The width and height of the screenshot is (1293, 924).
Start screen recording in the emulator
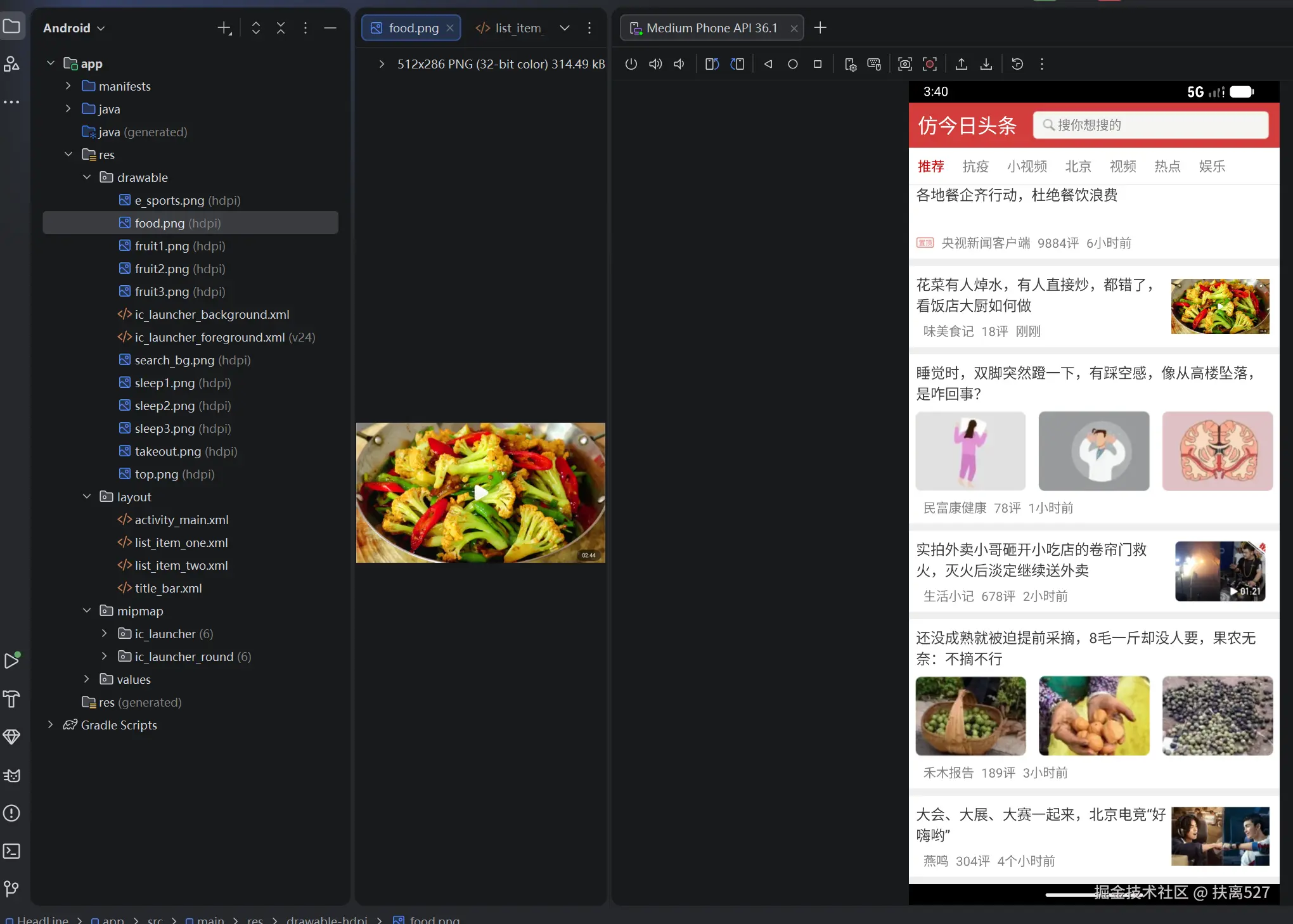coord(930,64)
